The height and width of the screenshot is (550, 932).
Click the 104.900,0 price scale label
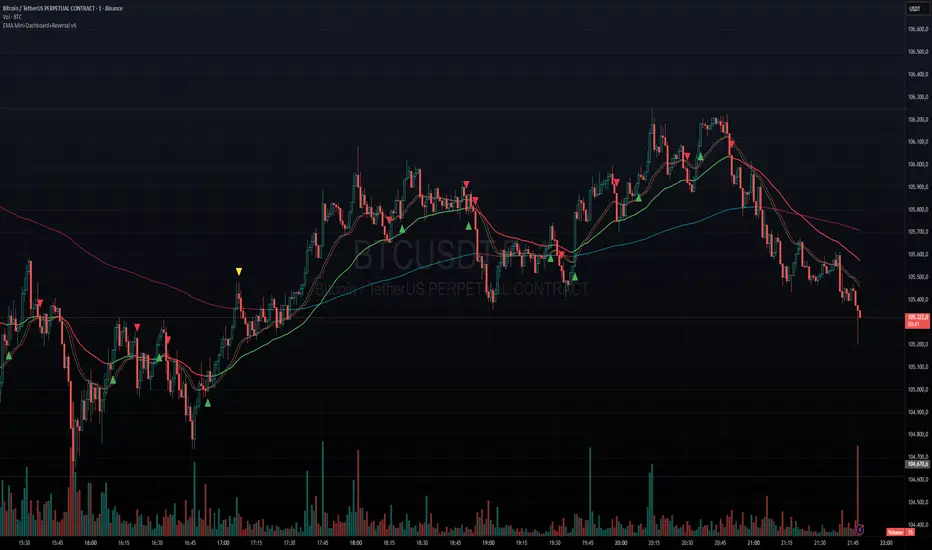(x=918, y=413)
